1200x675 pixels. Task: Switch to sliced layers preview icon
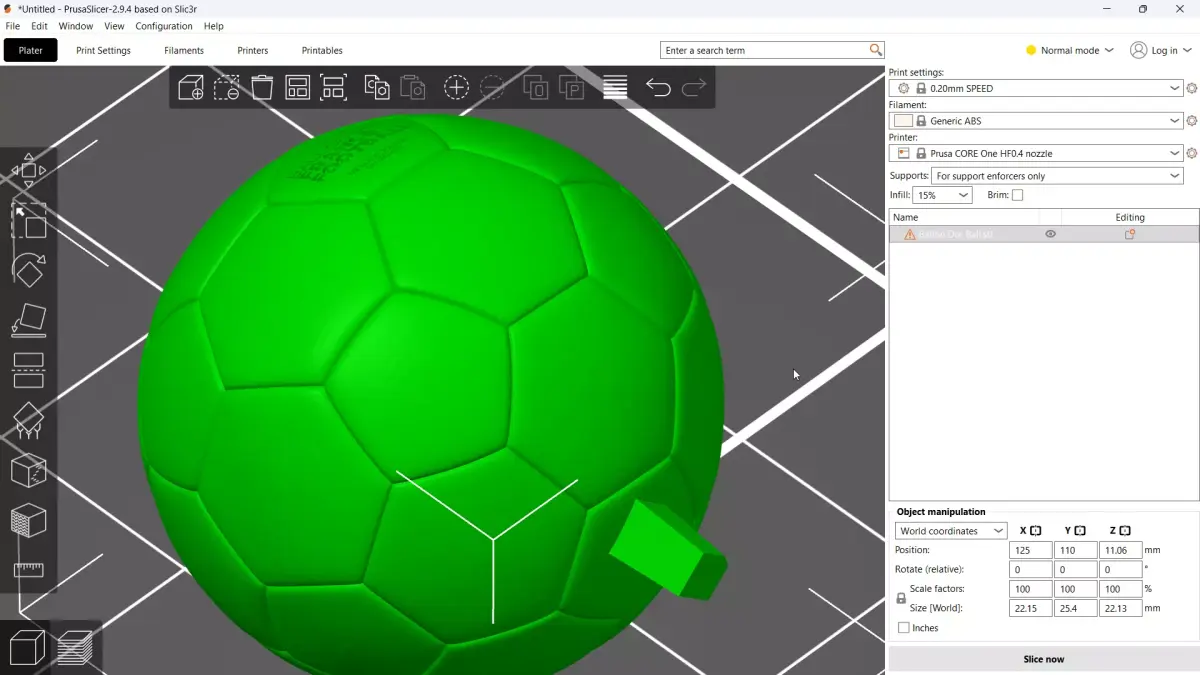75,648
